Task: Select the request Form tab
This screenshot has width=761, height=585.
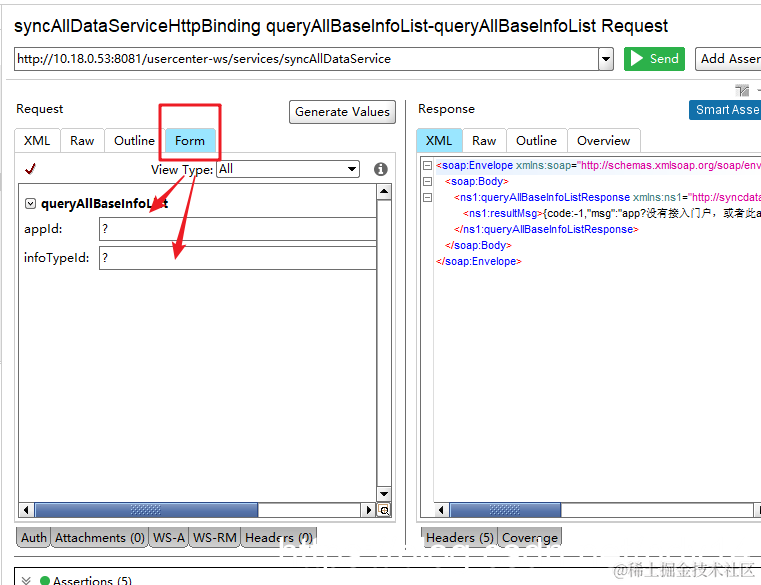Action: [x=190, y=141]
